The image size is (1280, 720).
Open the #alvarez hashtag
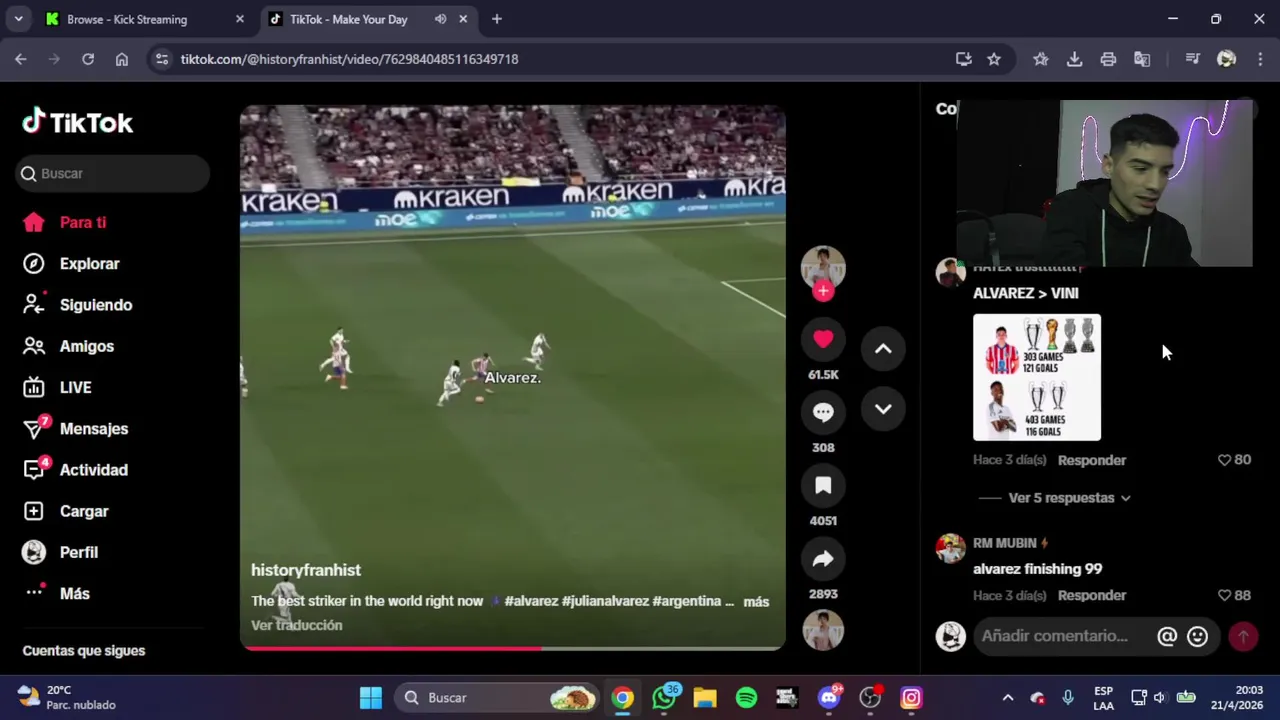(x=531, y=601)
